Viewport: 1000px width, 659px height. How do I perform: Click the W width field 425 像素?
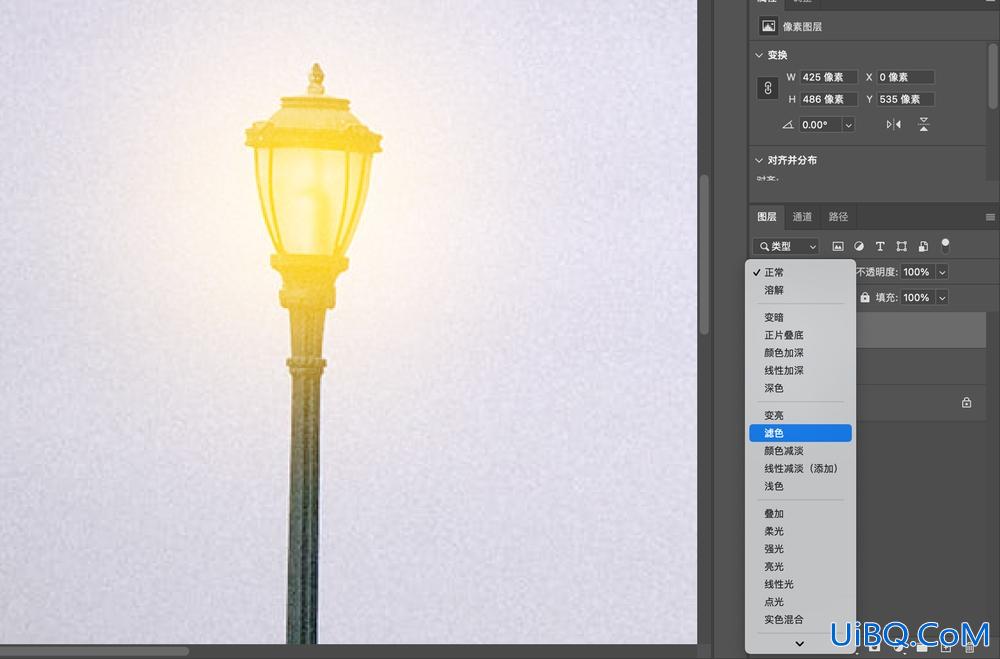coord(829,77)
